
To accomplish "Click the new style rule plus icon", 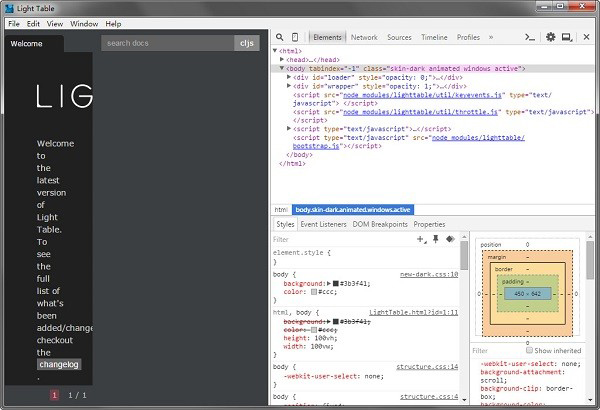I will [421, 239].
